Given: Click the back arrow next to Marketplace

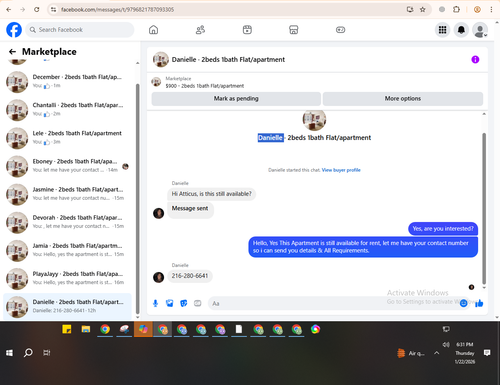Looking at the screenshot, I should [12, 52].
